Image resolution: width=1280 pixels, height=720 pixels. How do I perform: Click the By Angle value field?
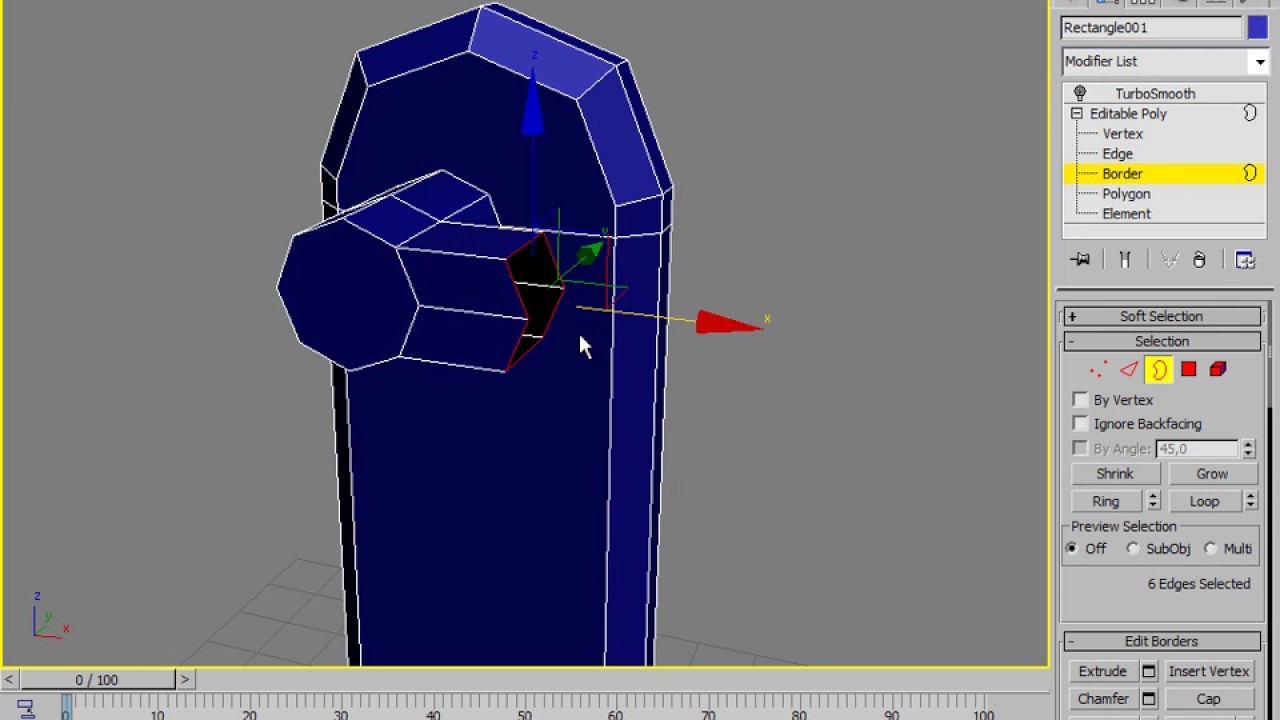(x=1197, y=449)
